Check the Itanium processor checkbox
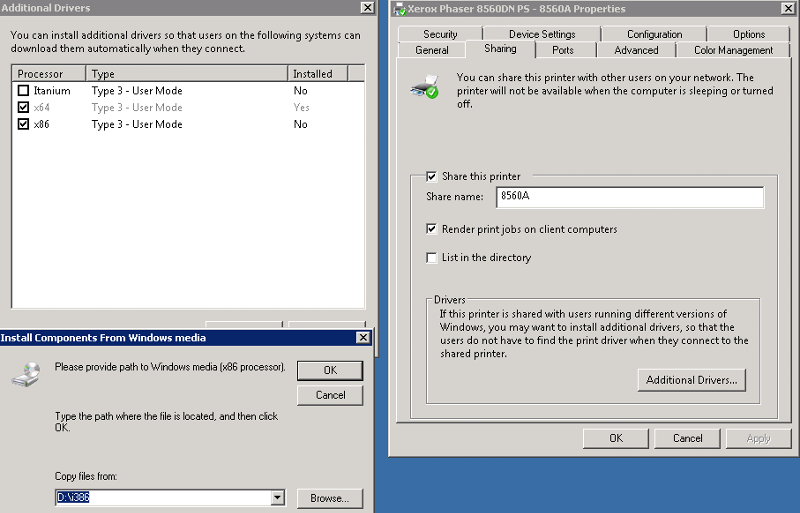The image size is (800, 513). (23, 90)
